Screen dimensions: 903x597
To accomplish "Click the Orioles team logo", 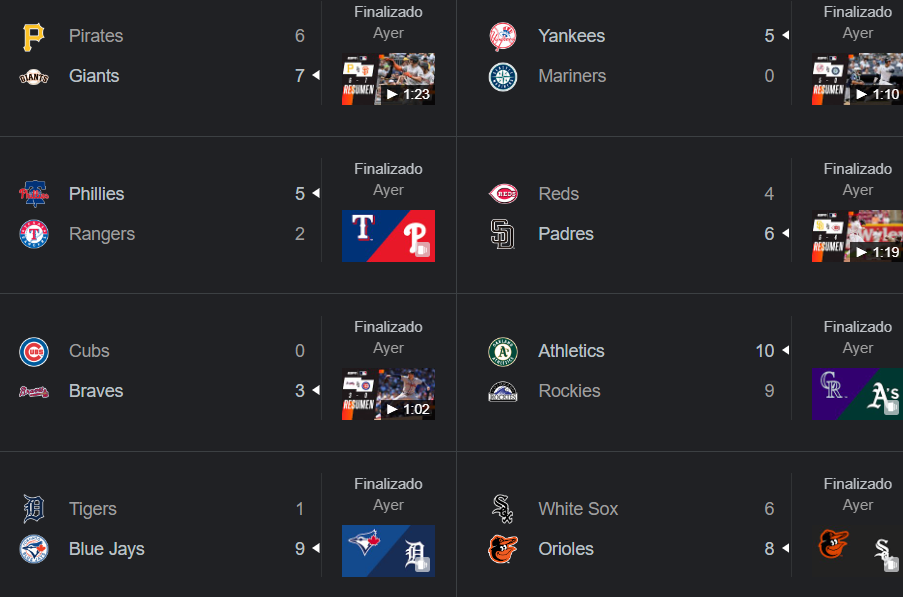I will pos(502,549).
